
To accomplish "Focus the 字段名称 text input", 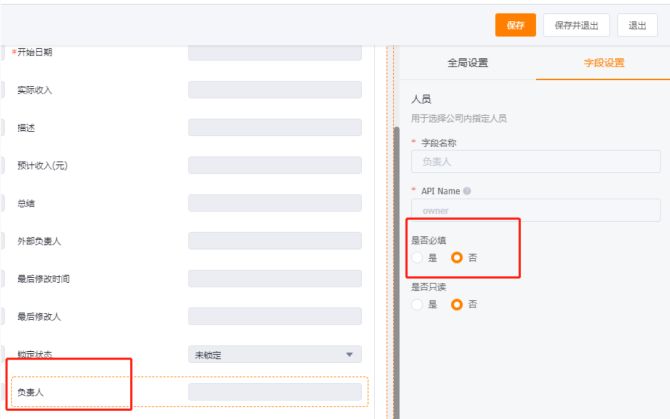I will tap(536, 162).
